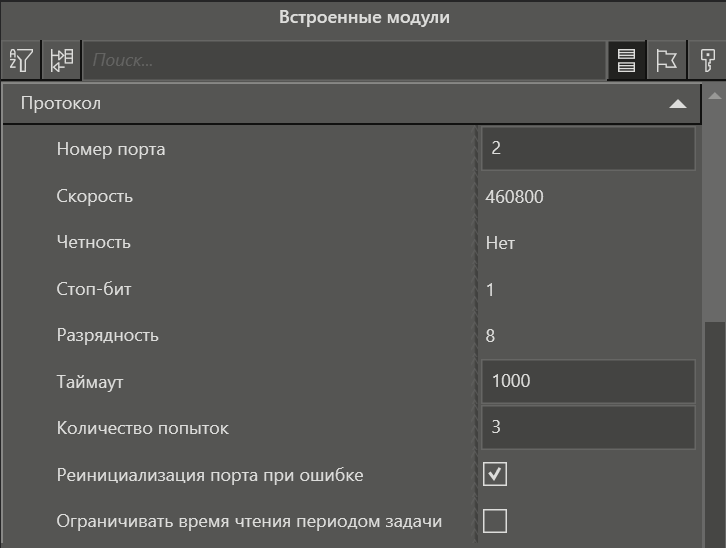
Task: Enable Ограничивать время чтения периодом задачи
Action: click(494, 521)
